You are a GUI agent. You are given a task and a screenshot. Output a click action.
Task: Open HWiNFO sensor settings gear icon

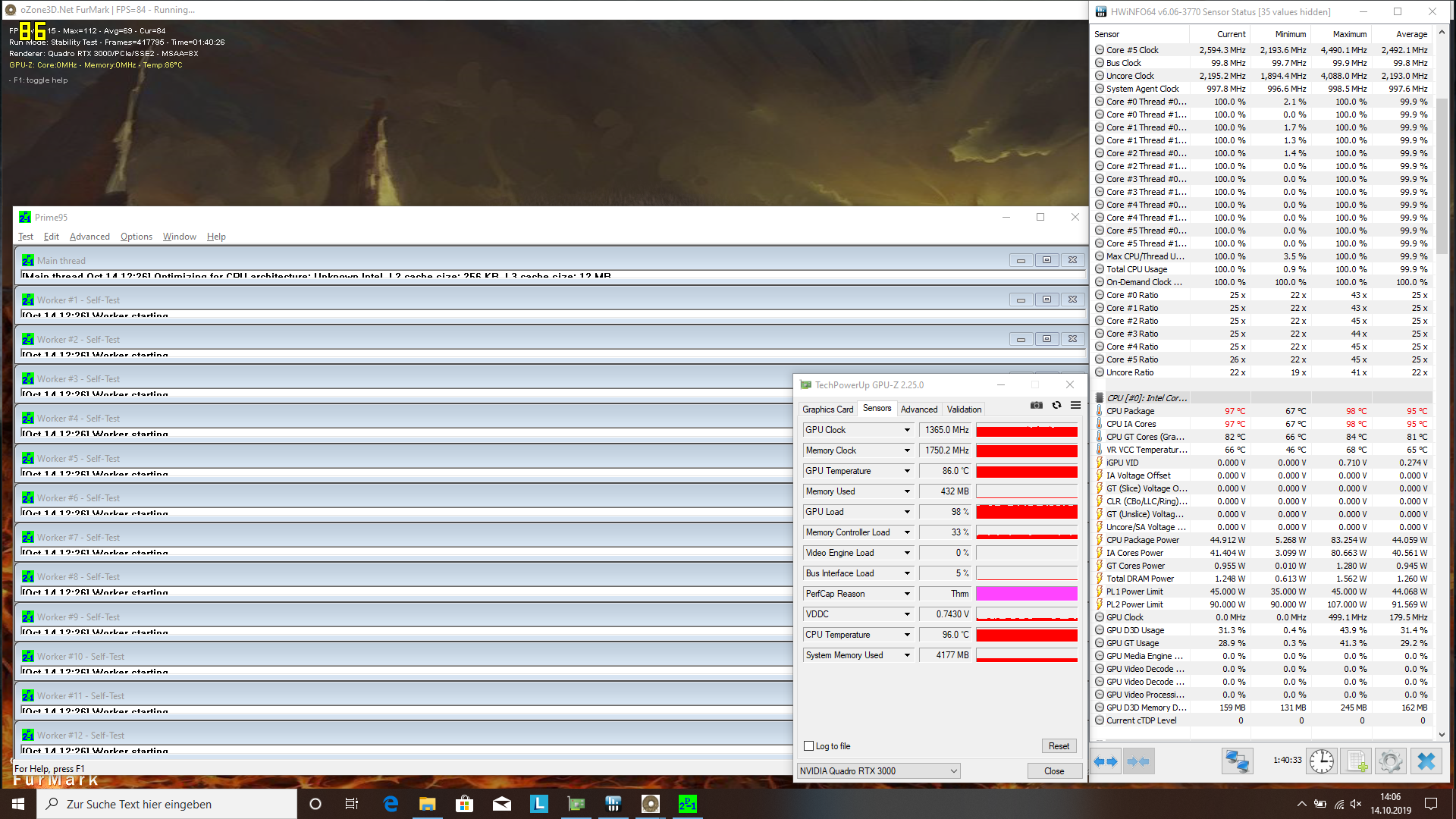[x=1391, y=761]
